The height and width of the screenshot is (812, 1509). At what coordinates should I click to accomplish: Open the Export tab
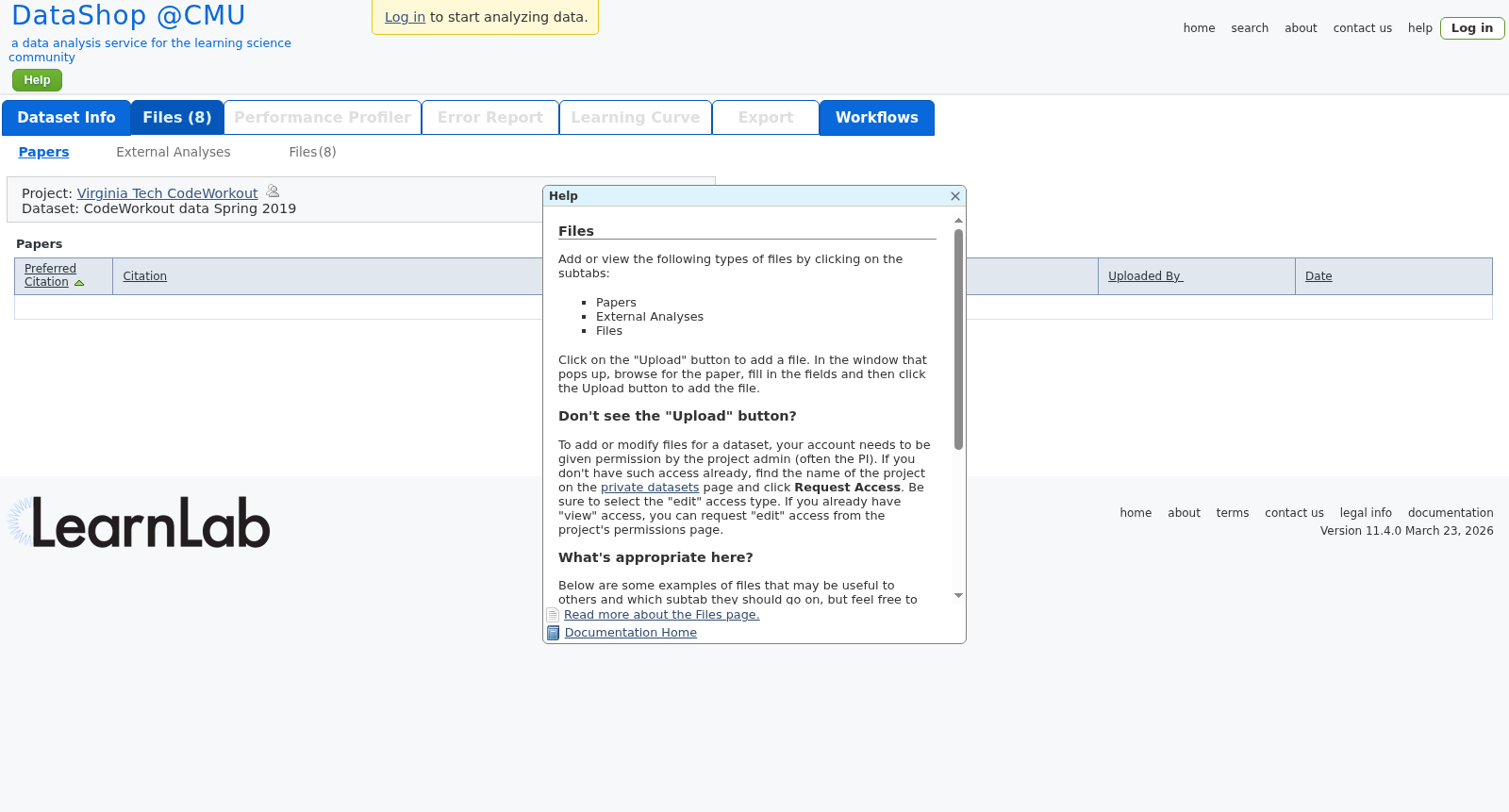pyautogui.click(x=766, y=118)
